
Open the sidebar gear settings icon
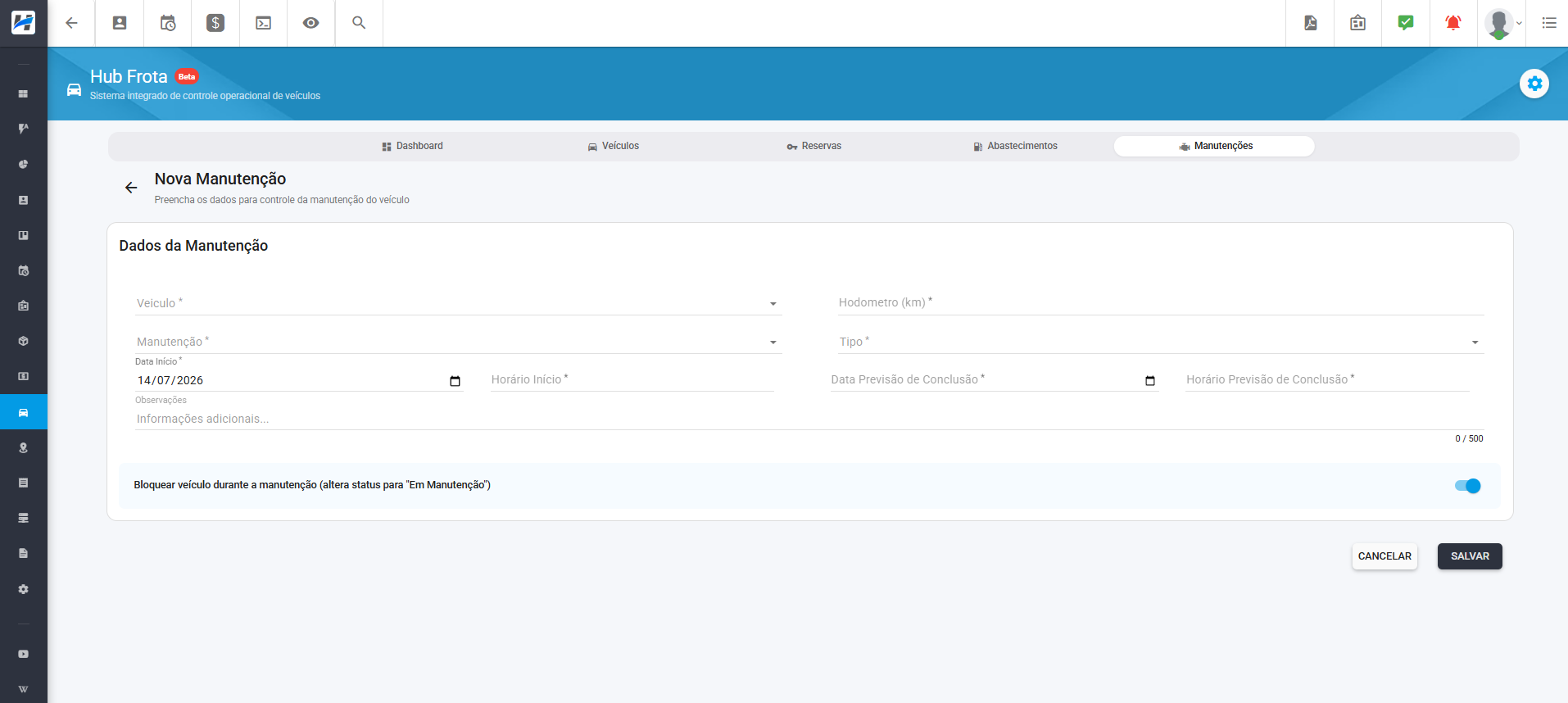click(23, 589)
